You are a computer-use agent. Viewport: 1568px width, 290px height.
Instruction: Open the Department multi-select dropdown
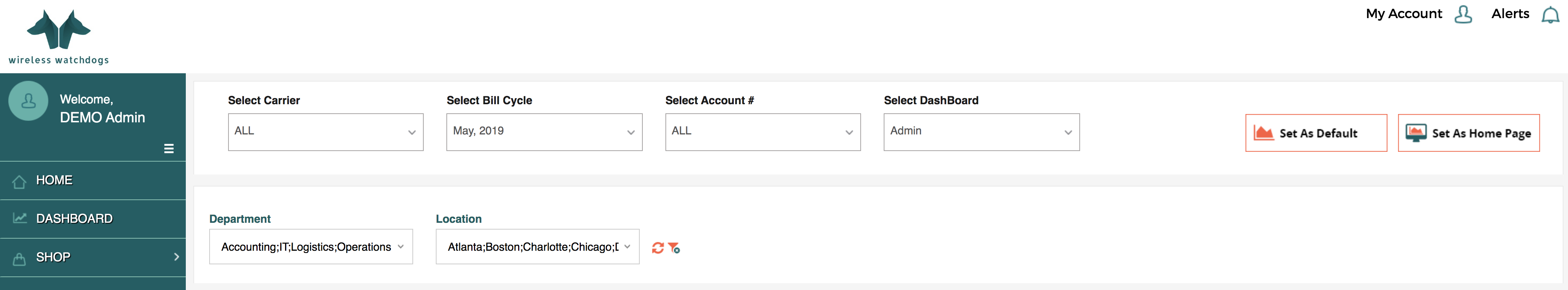[x=311, y=247]
